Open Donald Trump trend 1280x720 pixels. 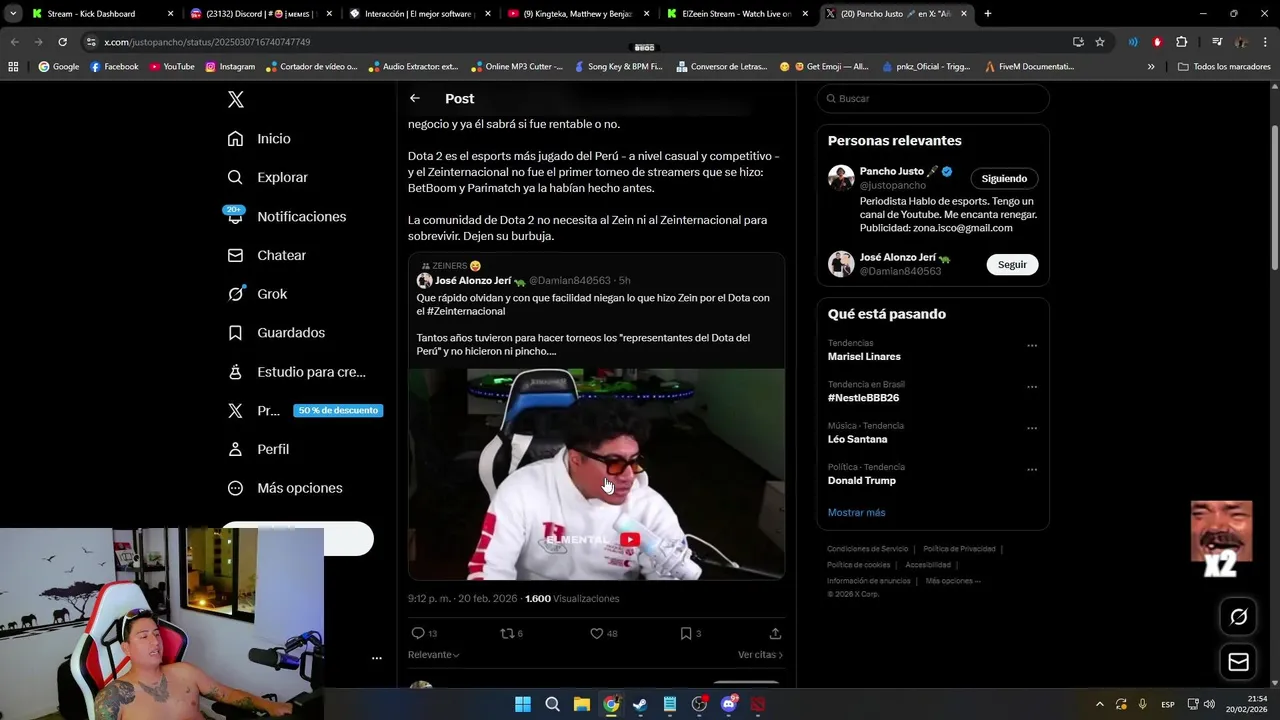tap(861, 480)
